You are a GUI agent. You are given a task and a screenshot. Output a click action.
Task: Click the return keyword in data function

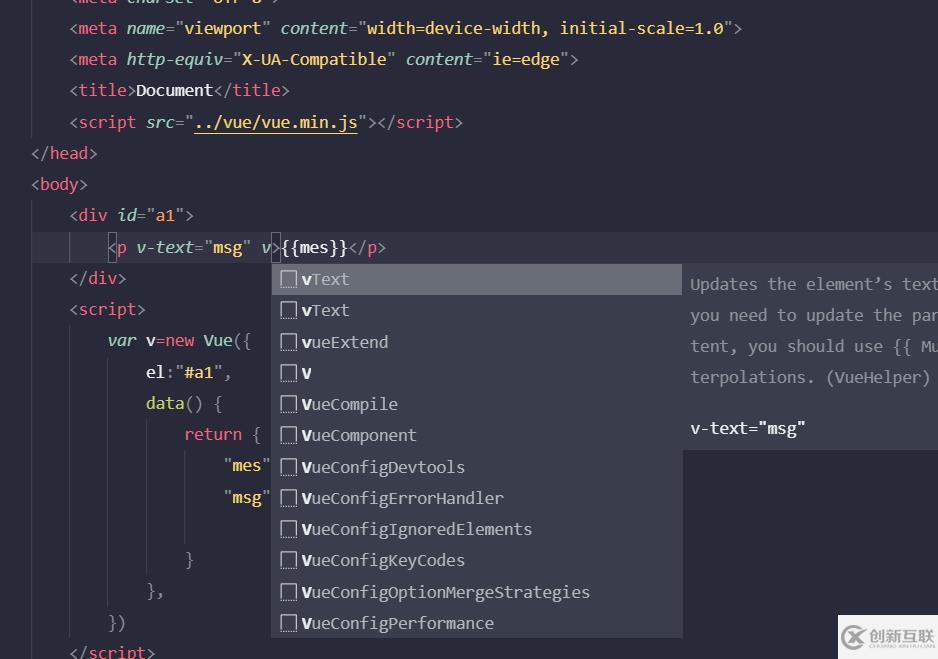point(213,435)
